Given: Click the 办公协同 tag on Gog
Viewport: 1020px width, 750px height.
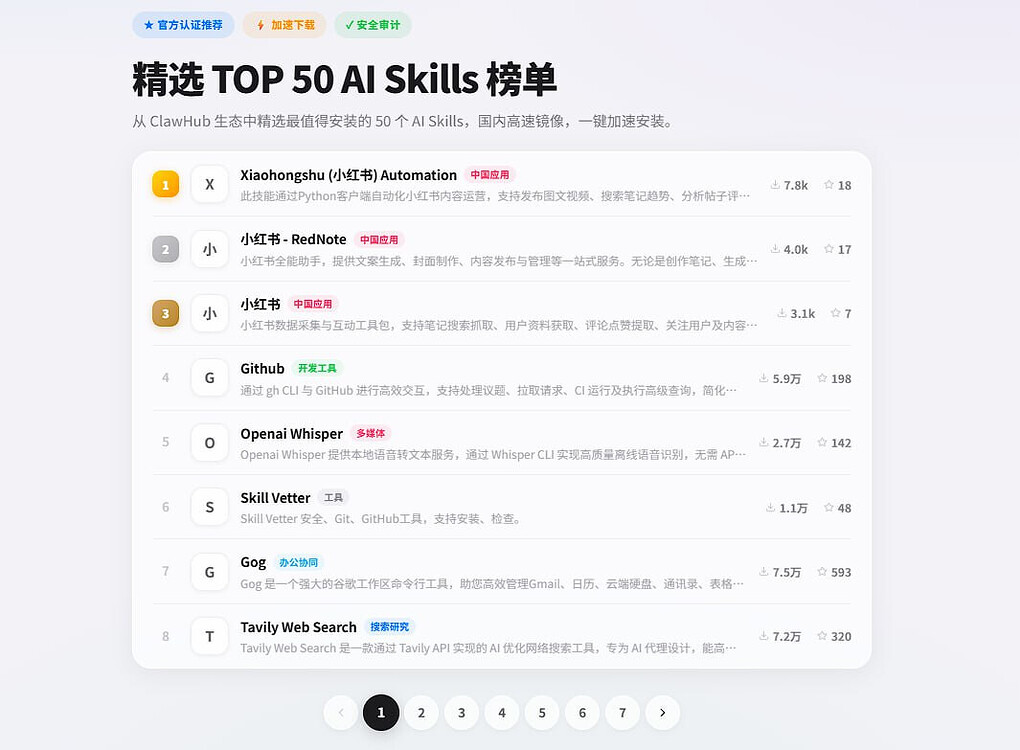Looking at the screenshot, I should pos(299,562).
